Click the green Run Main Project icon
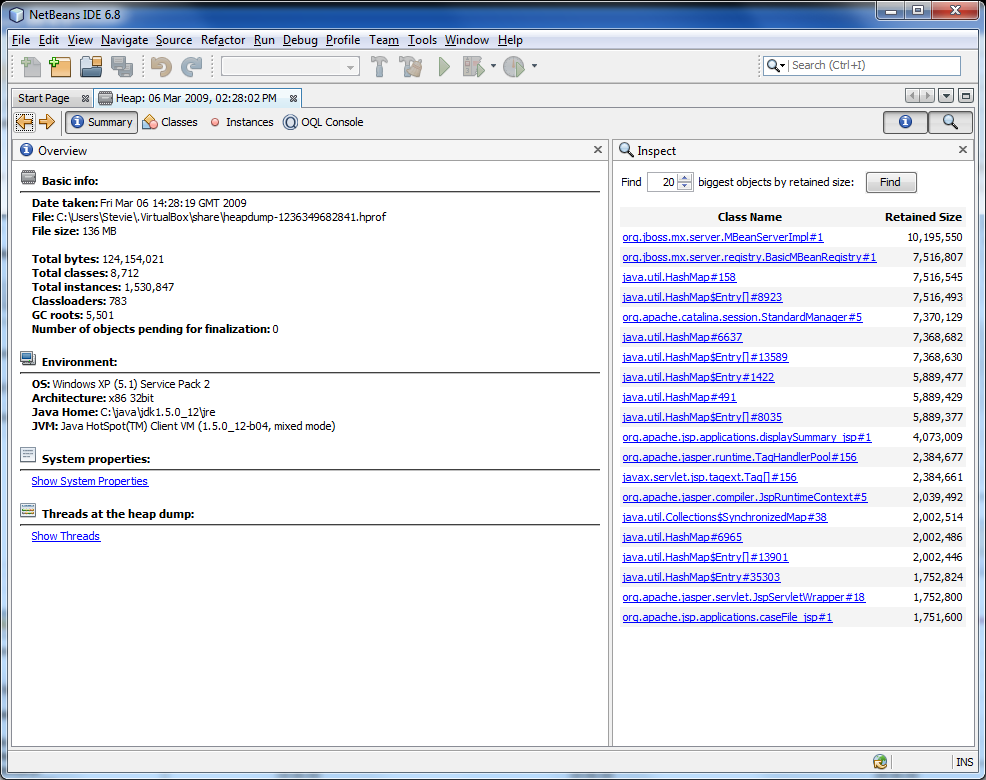Viewport: 986px width, 780px height. click(x=444, y=66)
